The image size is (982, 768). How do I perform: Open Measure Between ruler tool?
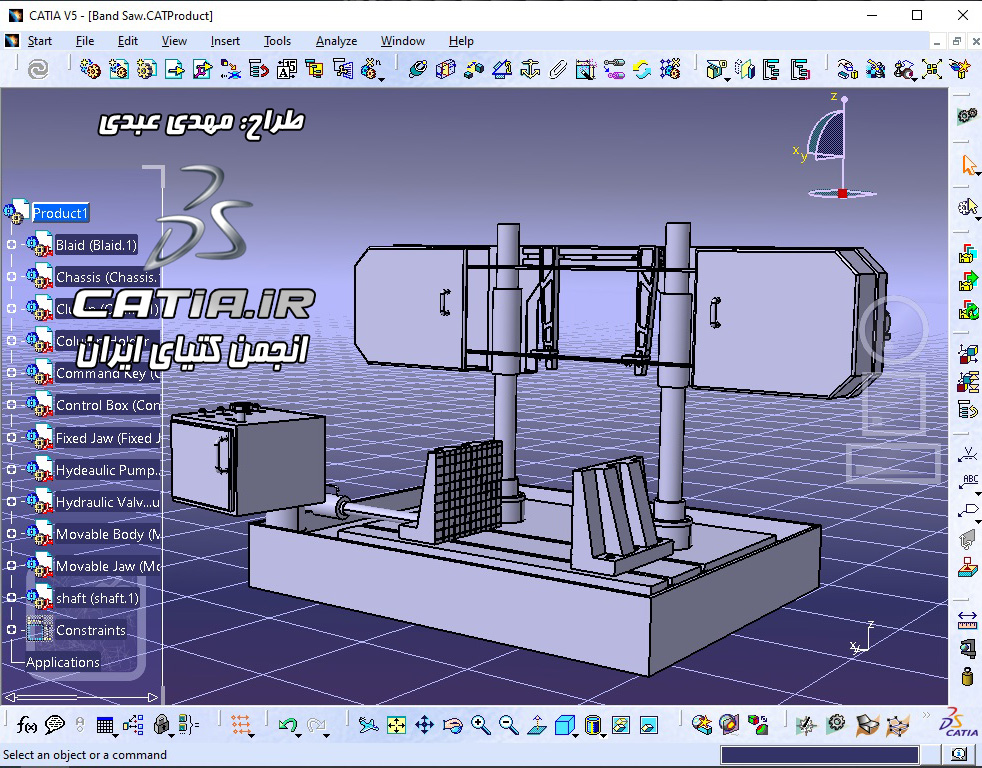[967, 620]
